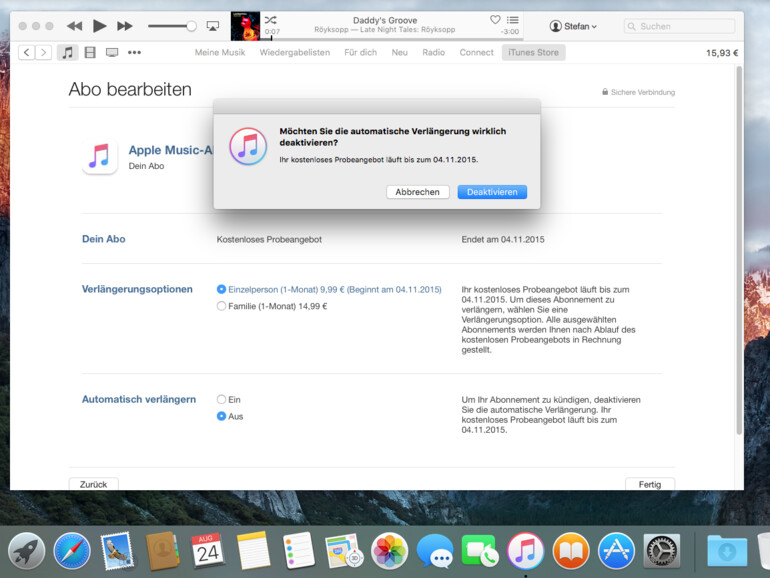Image resolution: width=770 pixels, height=578 pixels.
Task: Click the page vertical scrollbar
Action: 739,250
